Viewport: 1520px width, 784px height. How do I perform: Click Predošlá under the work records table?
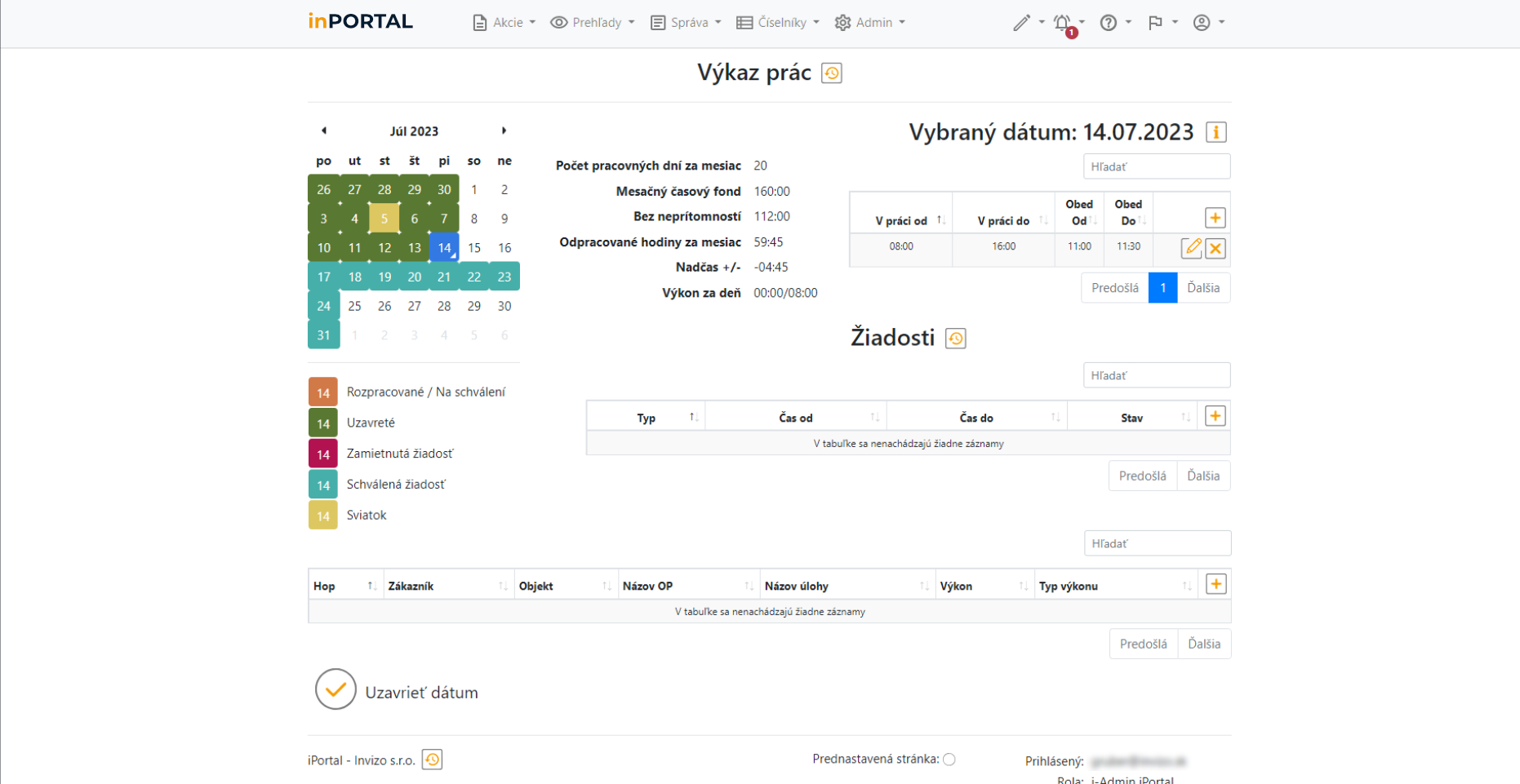(1144, 644)
